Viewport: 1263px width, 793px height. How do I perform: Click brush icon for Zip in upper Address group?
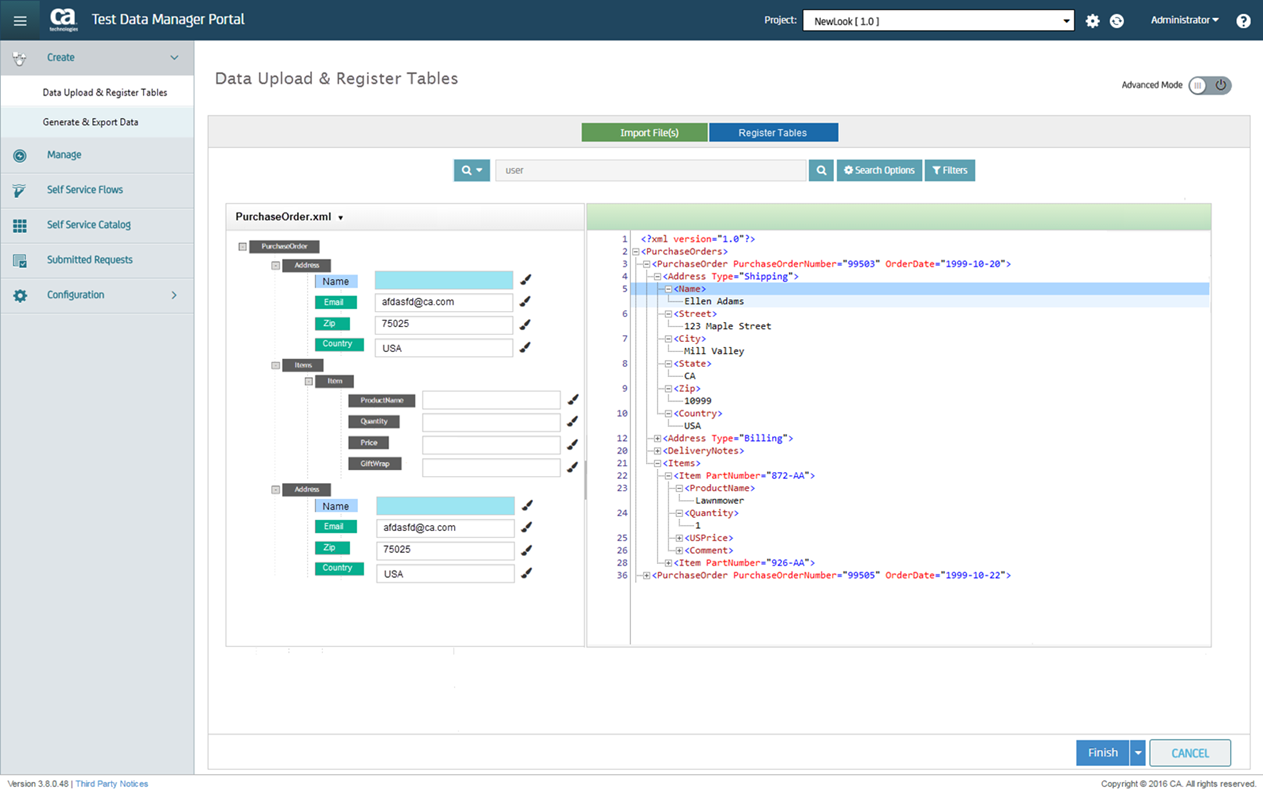point(526,324)
